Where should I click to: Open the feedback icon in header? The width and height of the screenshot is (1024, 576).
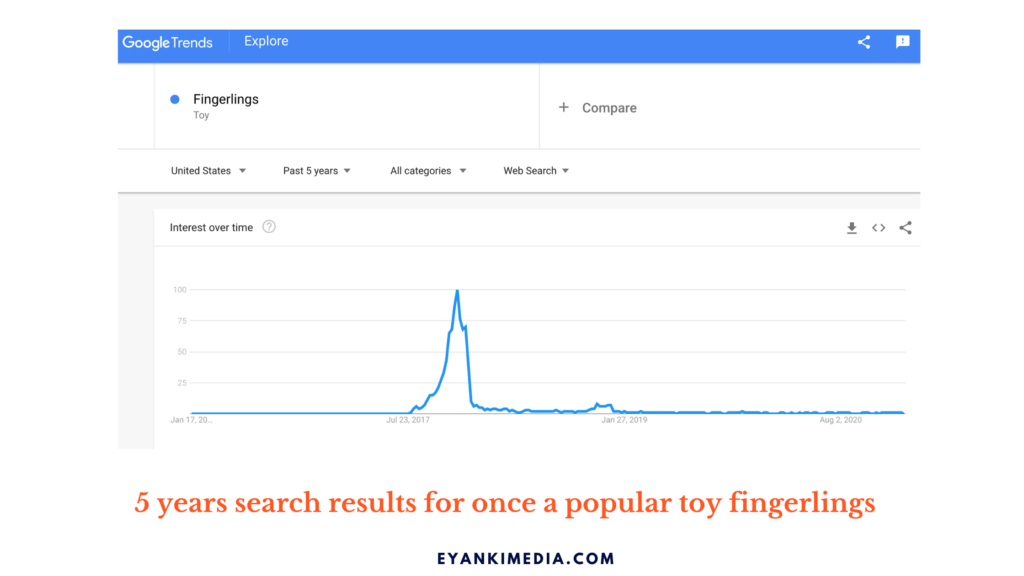[x=903, y=42]
